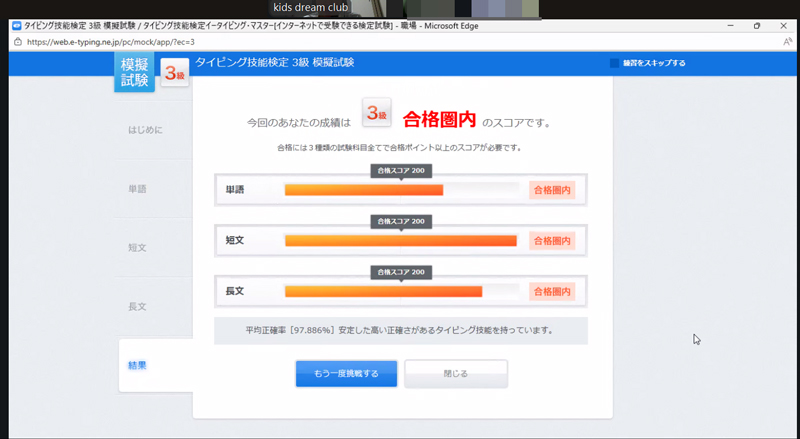Click the 長文 row label in results
Image resolution: width=800 pixels, height=439 pixels.
[235, 291]
